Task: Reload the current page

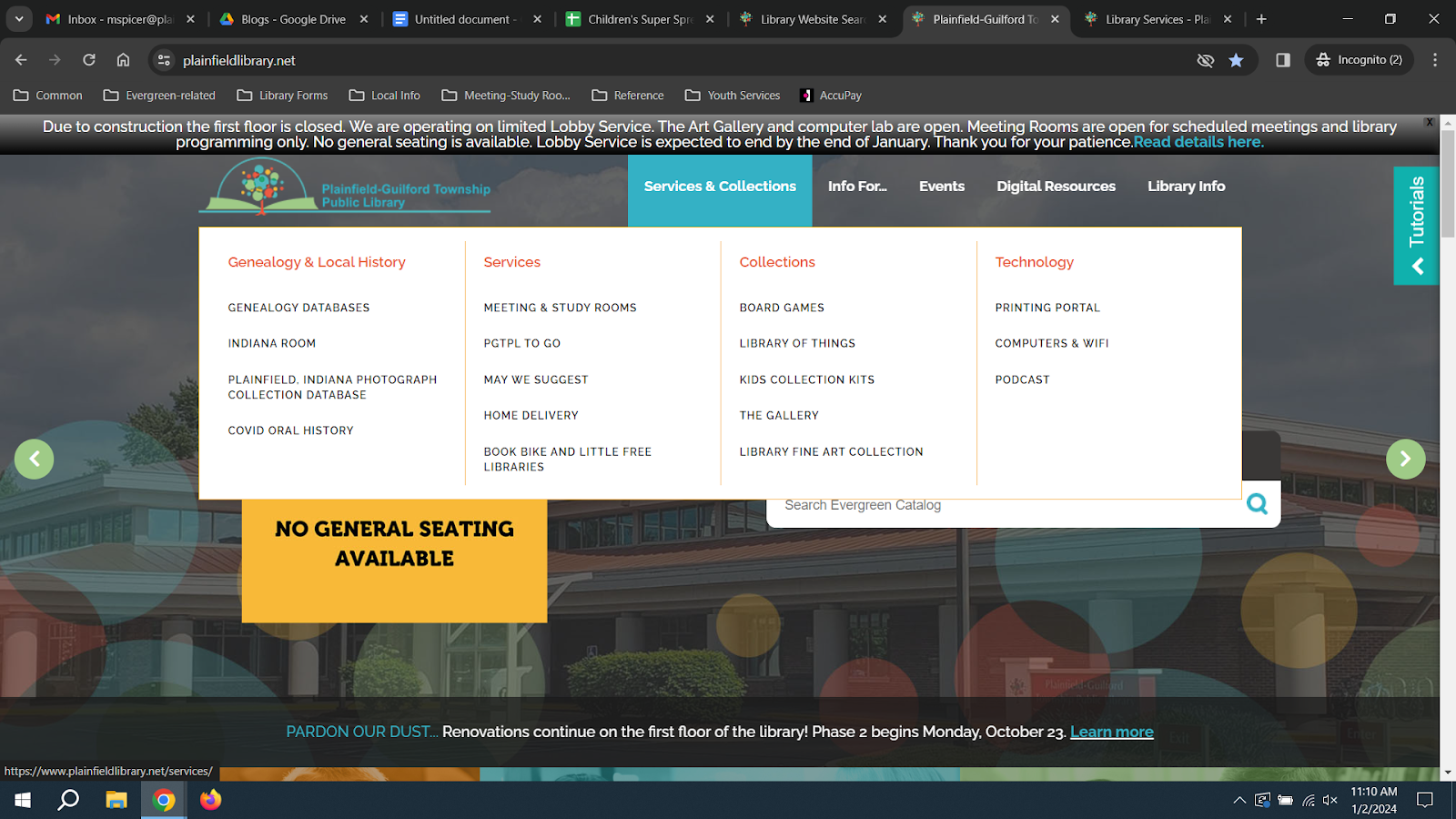Action: coord(89,60)
